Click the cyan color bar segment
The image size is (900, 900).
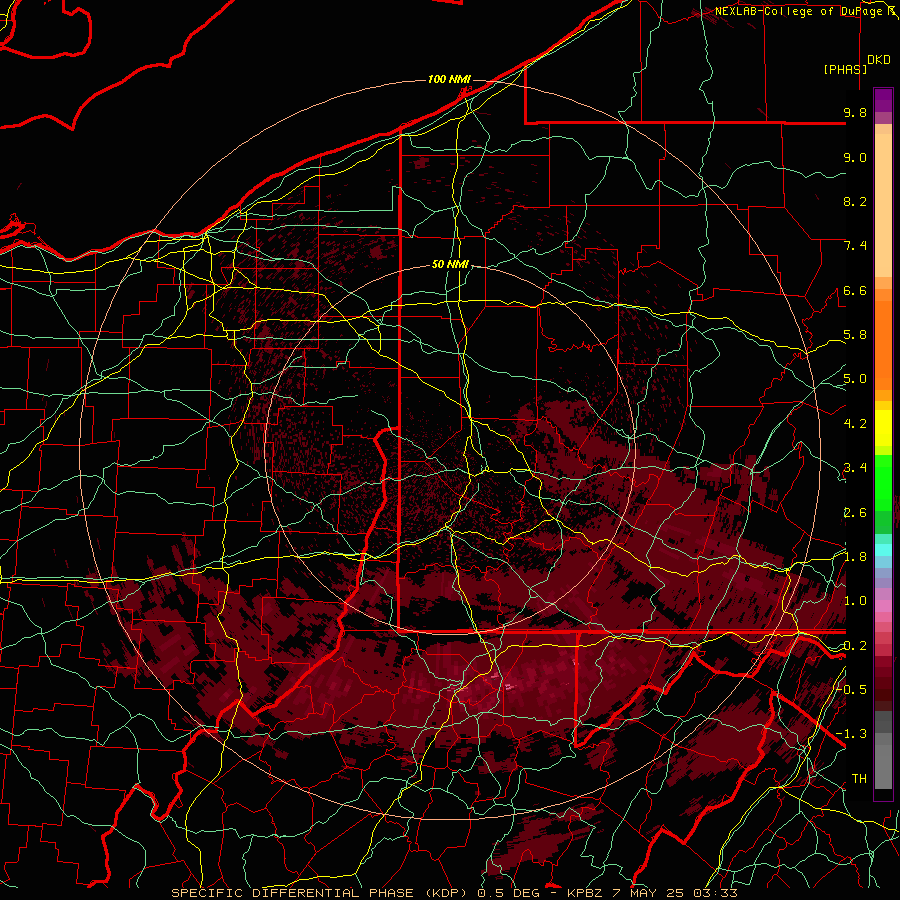(x=883, y=550)
